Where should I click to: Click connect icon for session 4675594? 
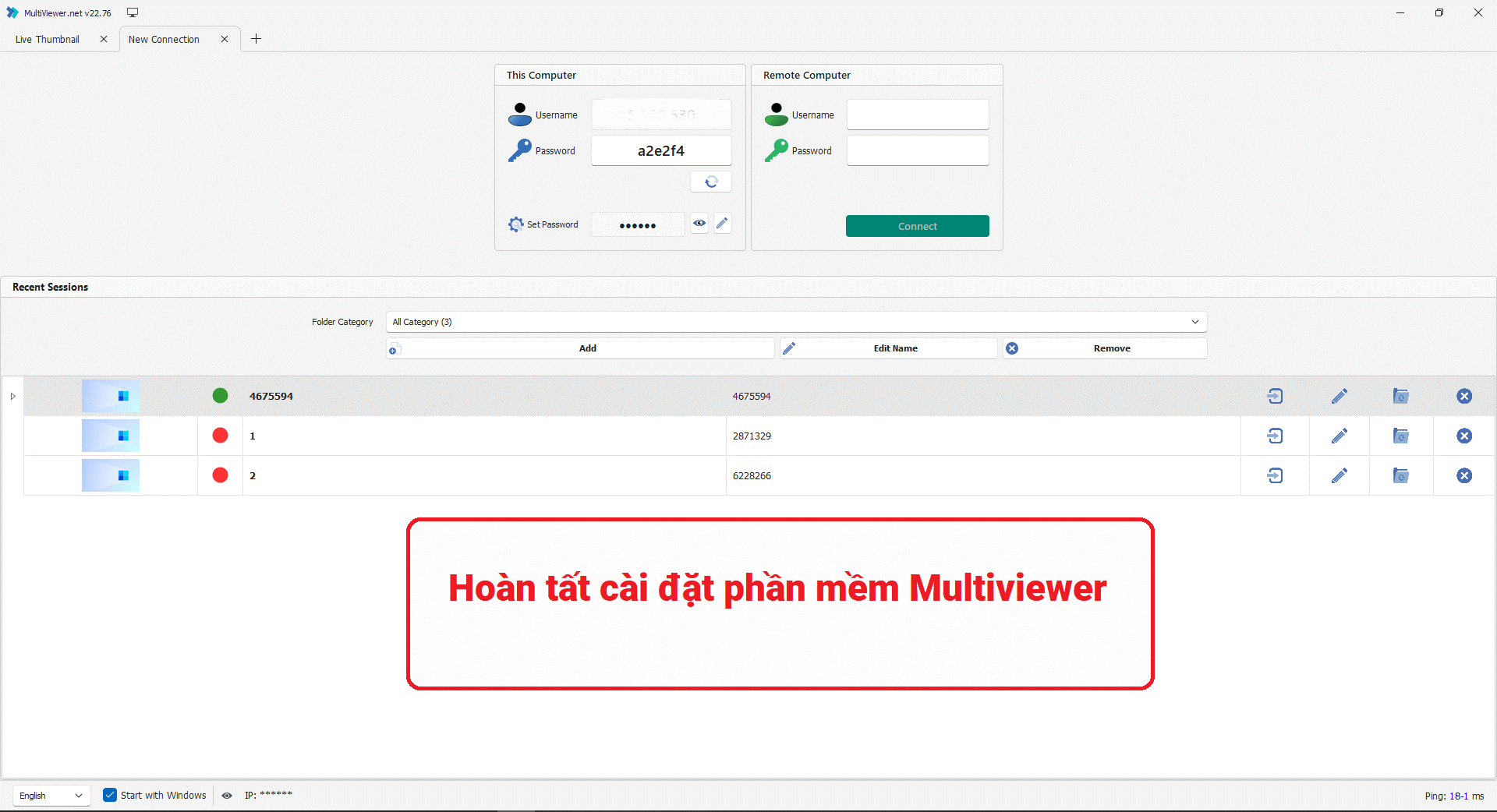1275,396
